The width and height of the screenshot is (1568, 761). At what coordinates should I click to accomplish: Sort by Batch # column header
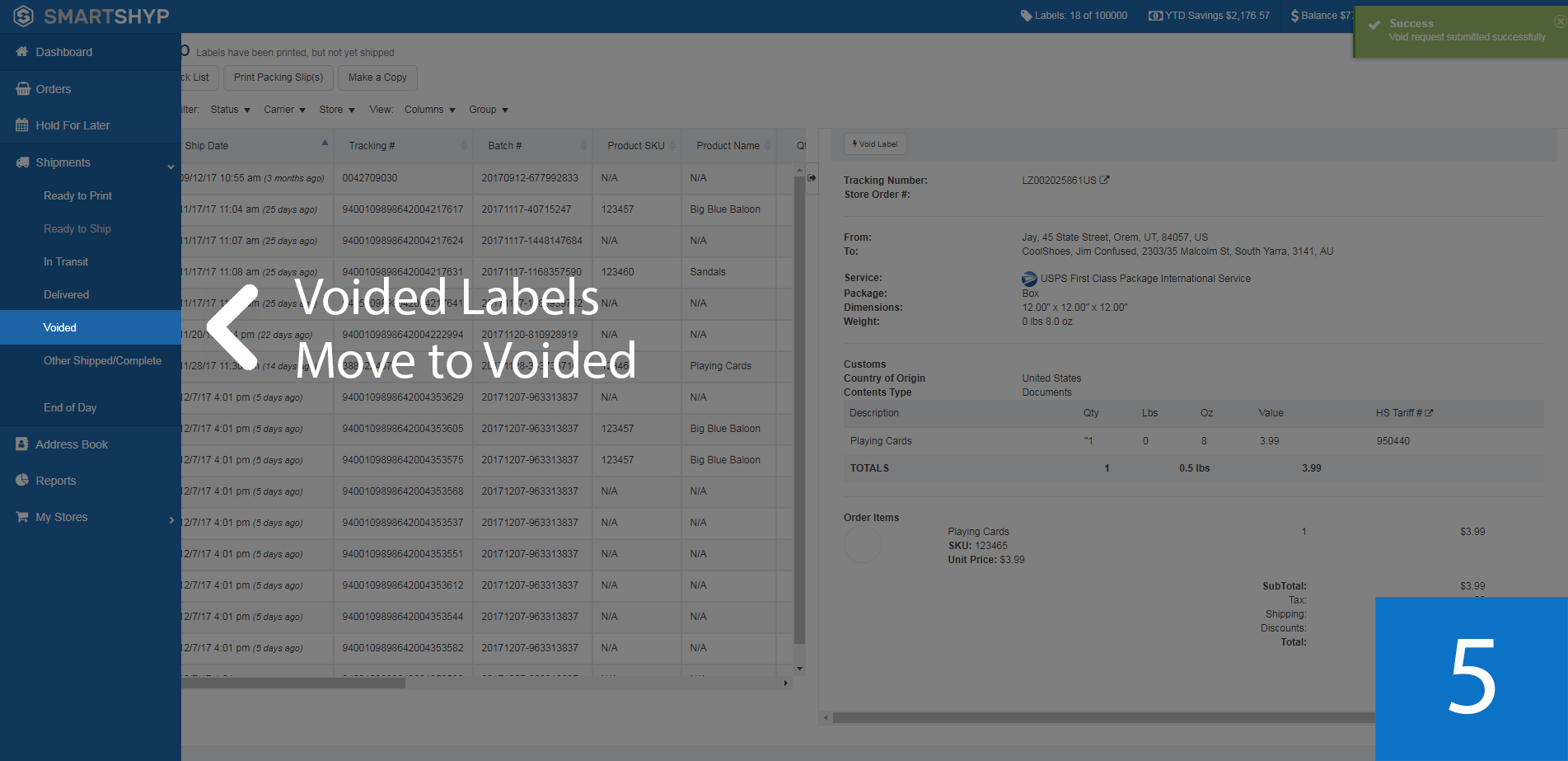[532, 146]
